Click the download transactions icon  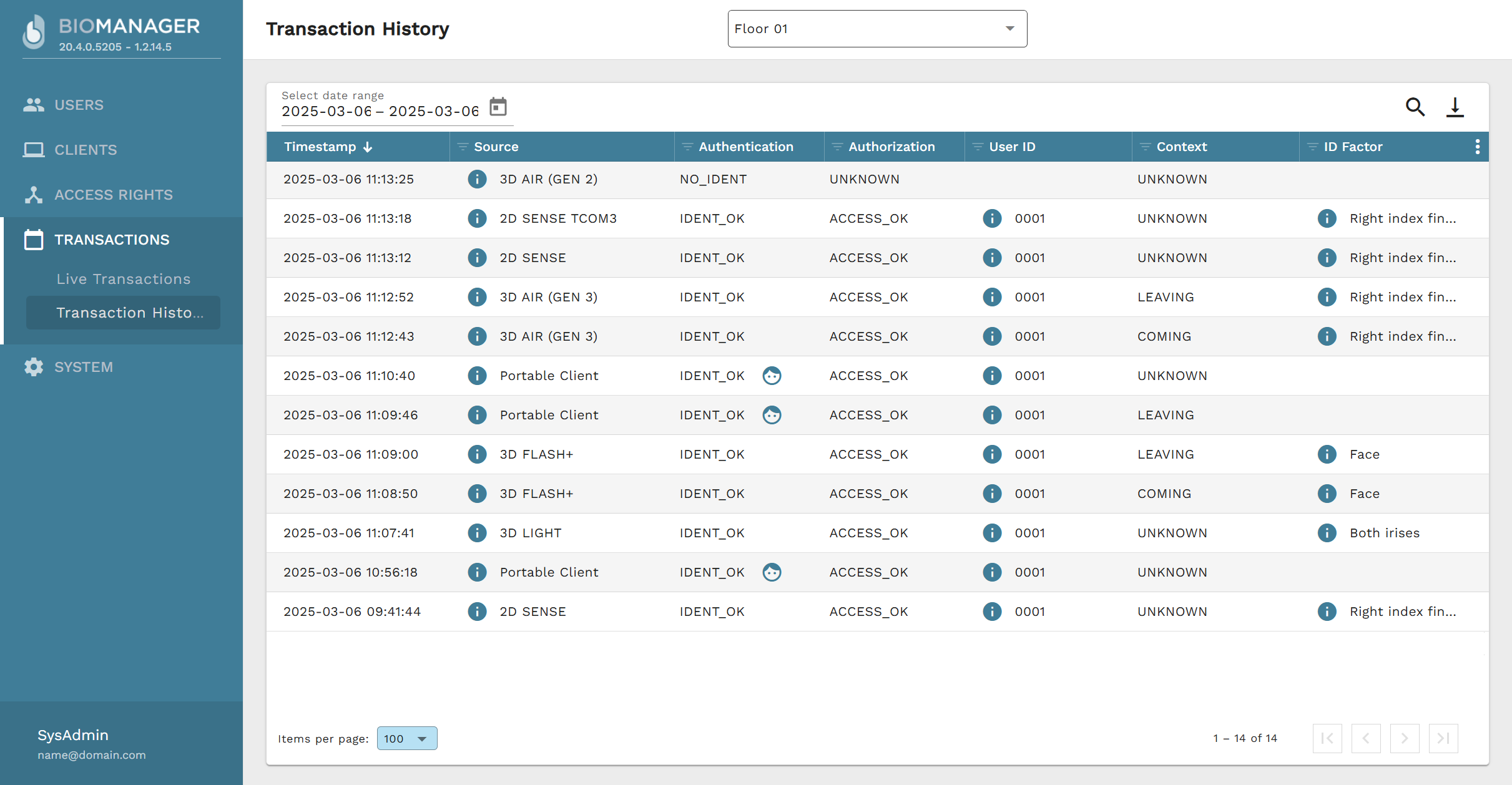point(1455,107)
